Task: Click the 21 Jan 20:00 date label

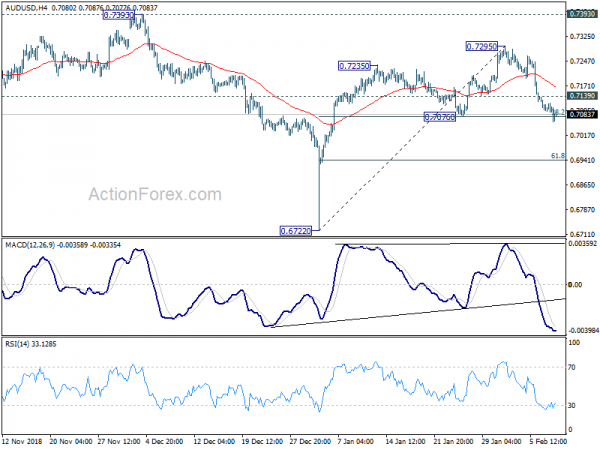Action: coord(453,441)
